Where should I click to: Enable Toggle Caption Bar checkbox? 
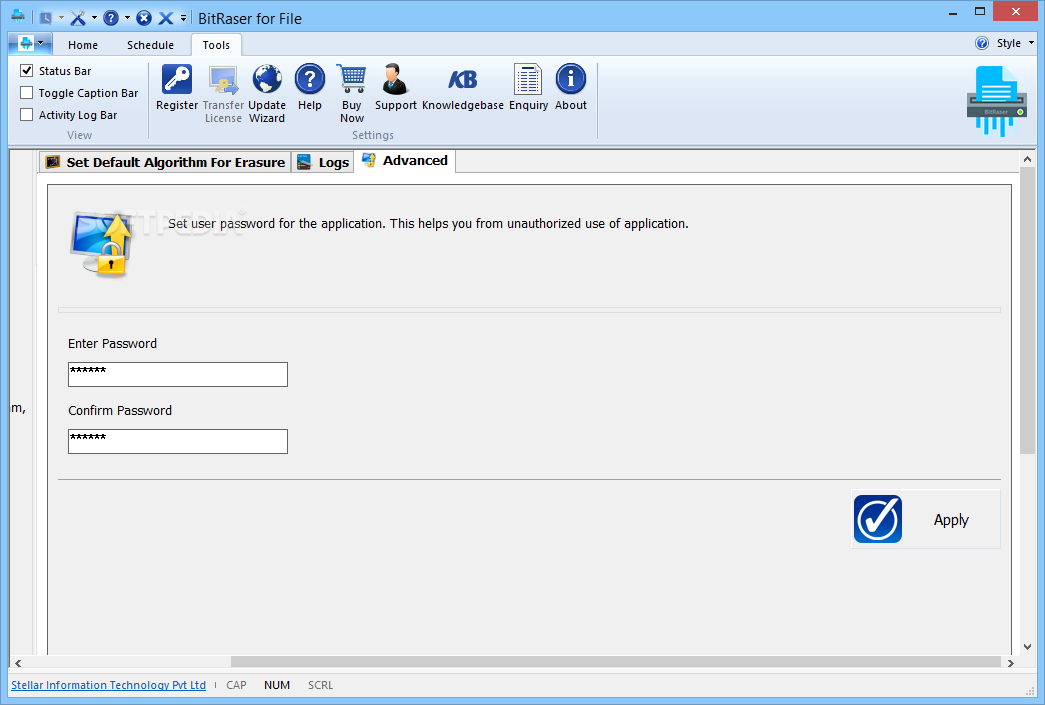pyautogui.click(x=27, y=93)
